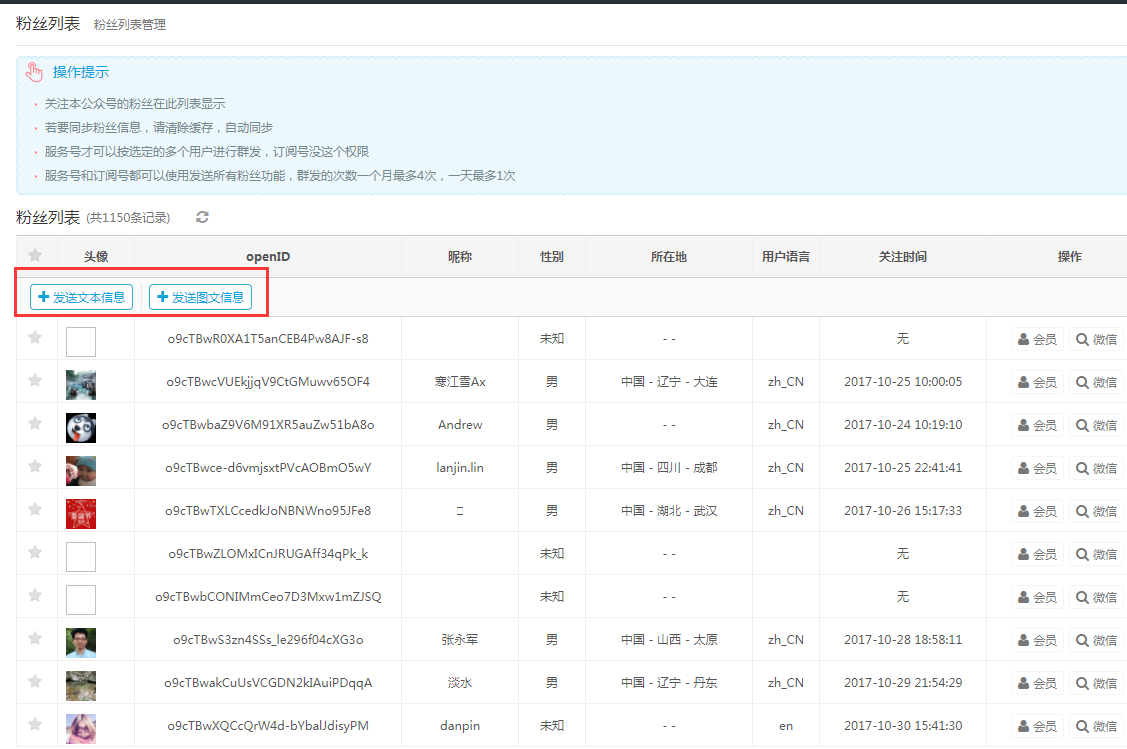Click the openID column header

268,257
